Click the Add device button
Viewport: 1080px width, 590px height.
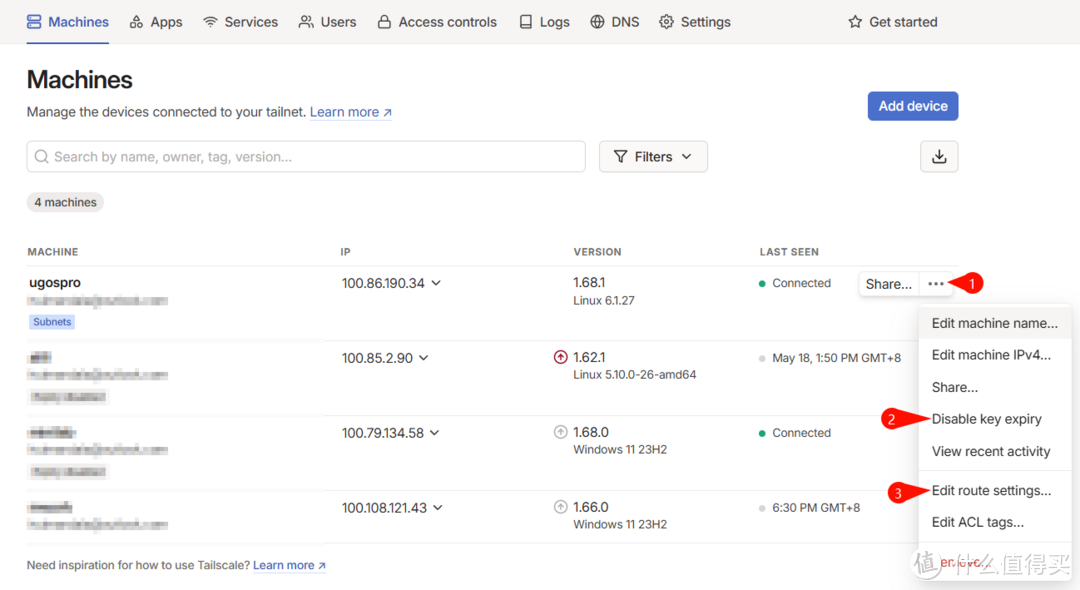pos(912,105)
